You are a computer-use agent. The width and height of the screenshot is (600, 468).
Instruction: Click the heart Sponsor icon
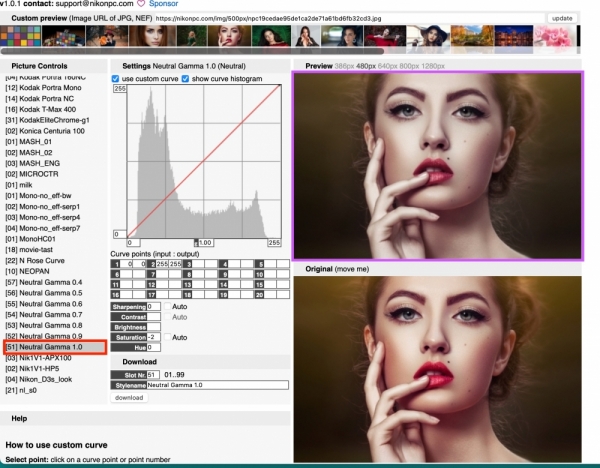coord(139,4)
